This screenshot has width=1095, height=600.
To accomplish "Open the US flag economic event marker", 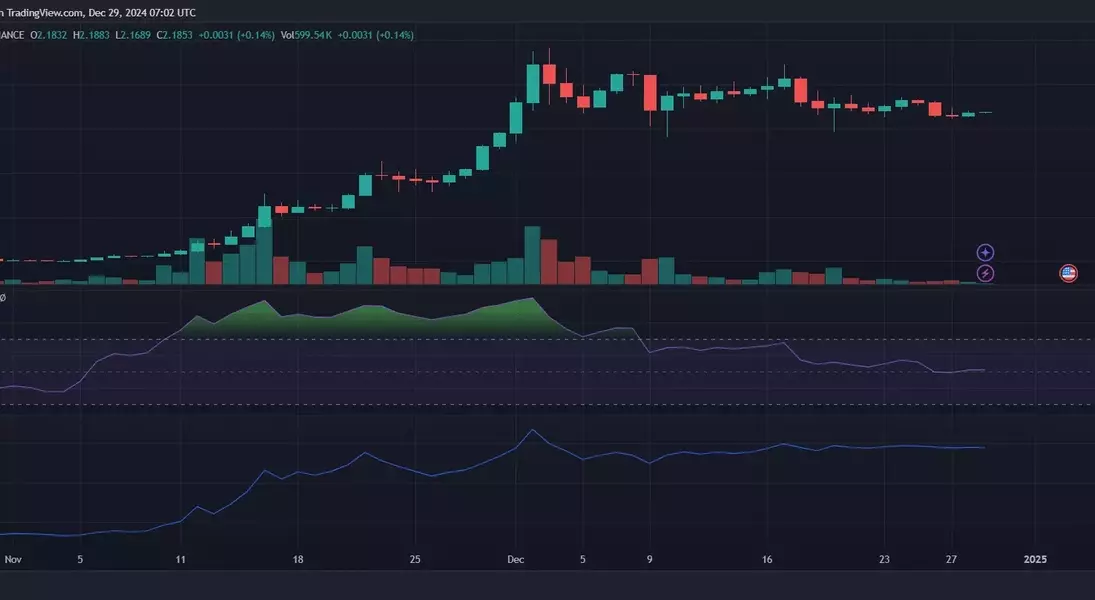I will [1068, 273].
